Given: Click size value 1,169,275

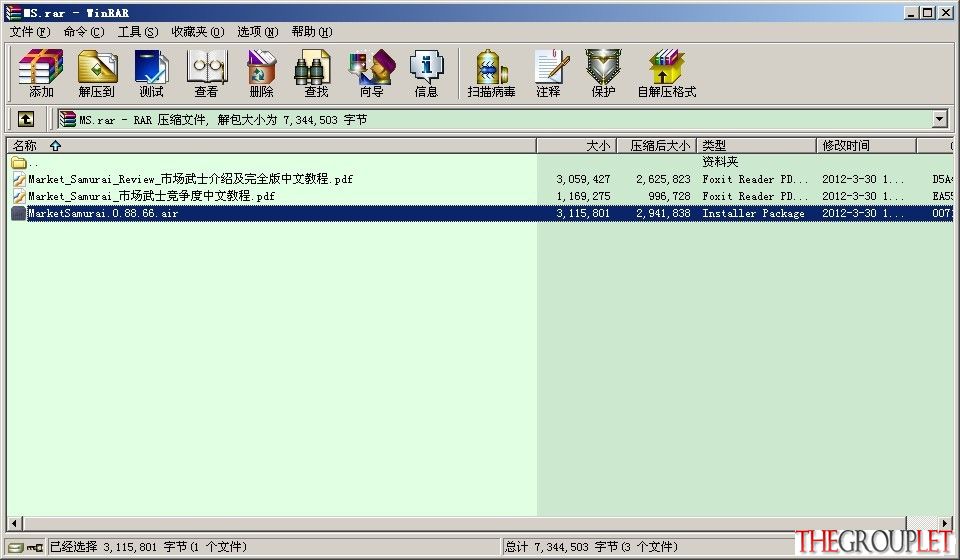Looking at the screenshot, I should pyautogui.click(x=583, y=196).
